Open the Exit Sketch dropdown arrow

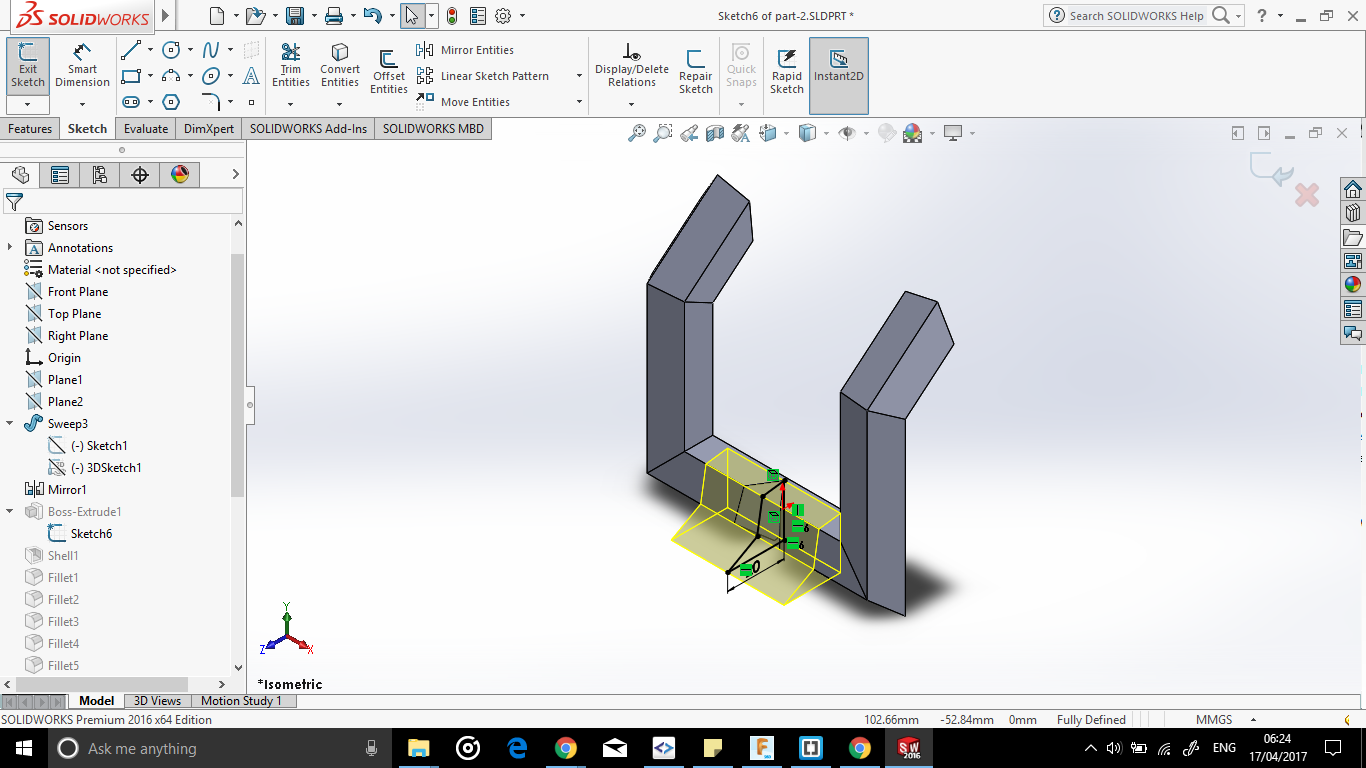pyautogui.click(x=28, y=104)
